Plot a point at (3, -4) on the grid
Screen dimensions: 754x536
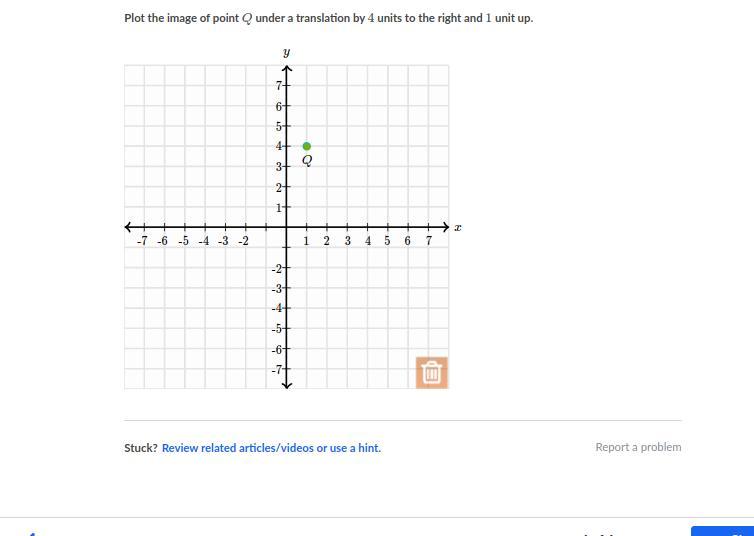(348, 308)
